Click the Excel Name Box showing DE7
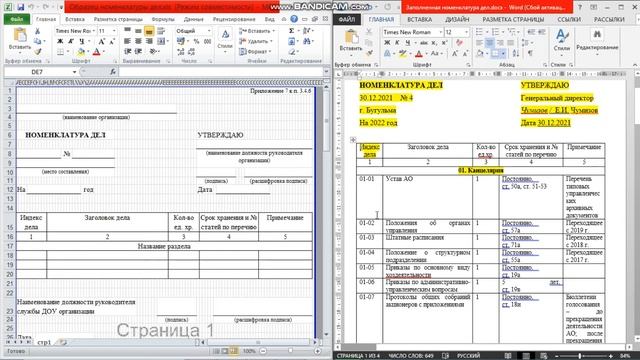 (37, 72)
